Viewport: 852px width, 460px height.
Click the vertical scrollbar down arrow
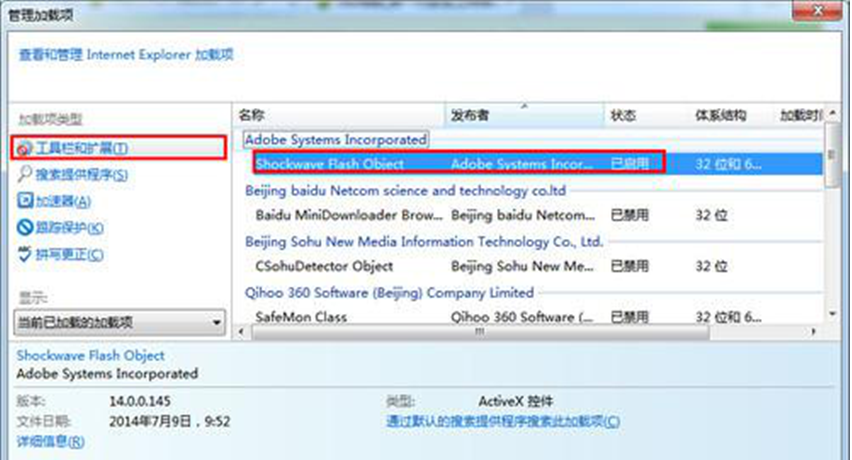click(x=832, y=315)
